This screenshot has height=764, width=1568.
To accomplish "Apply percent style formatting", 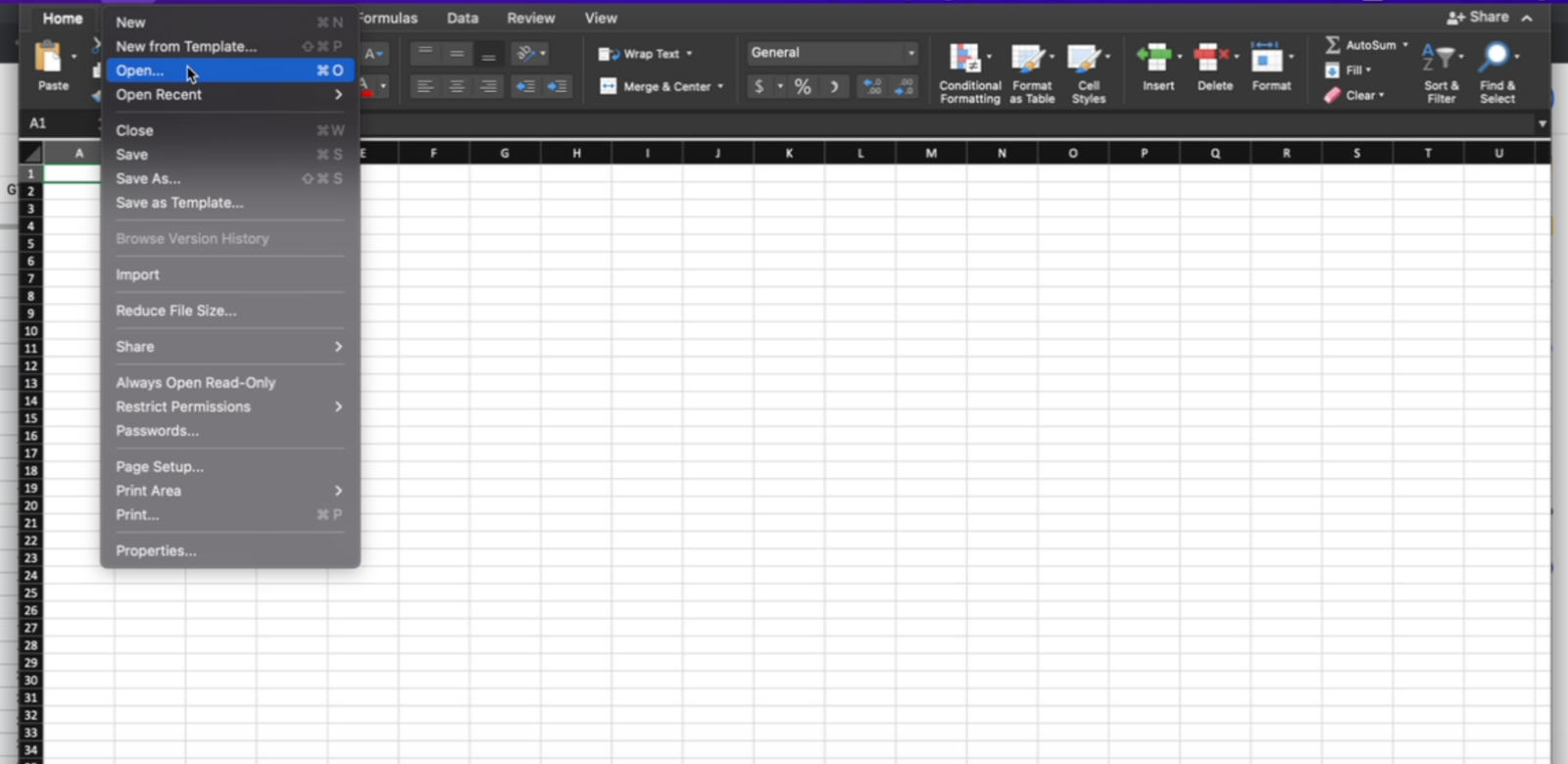I will pyautogui.click(x=803, y=87).
